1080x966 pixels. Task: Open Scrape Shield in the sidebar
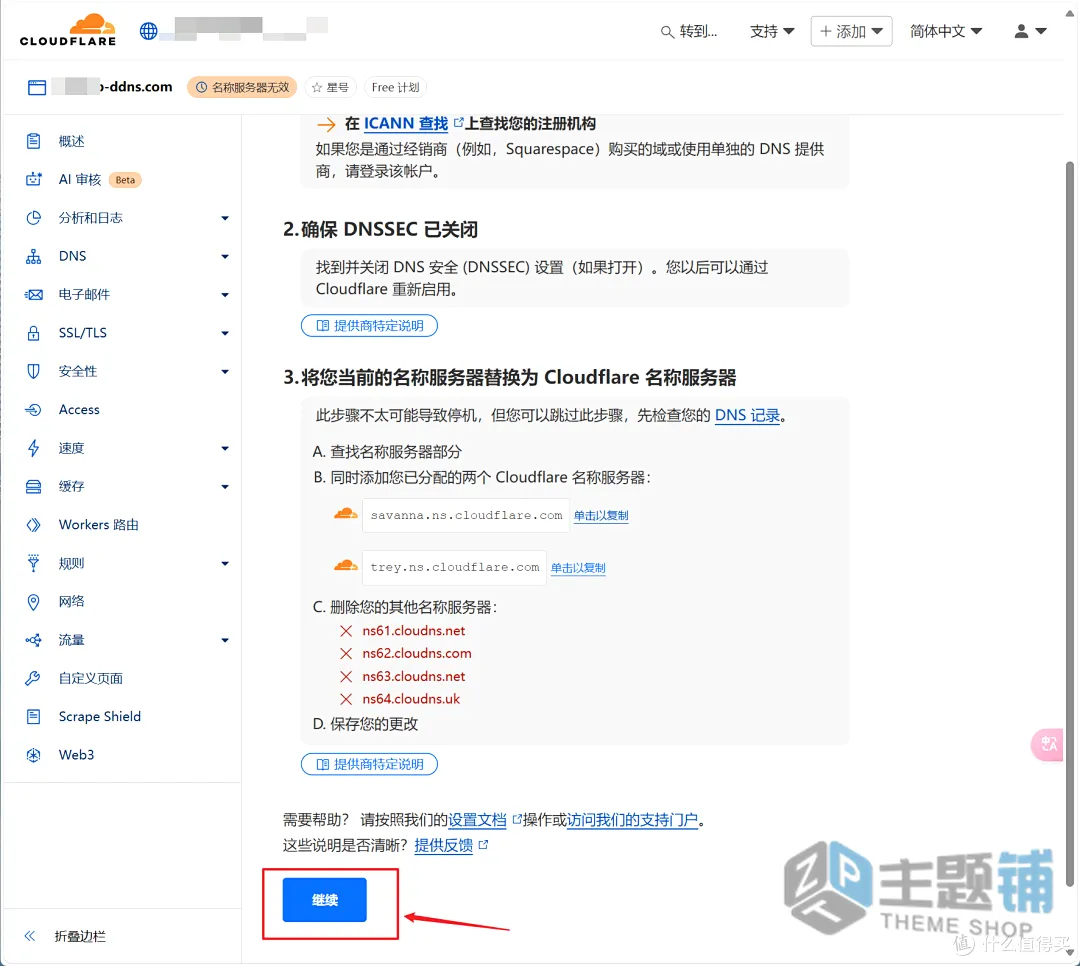coord(100,717)
